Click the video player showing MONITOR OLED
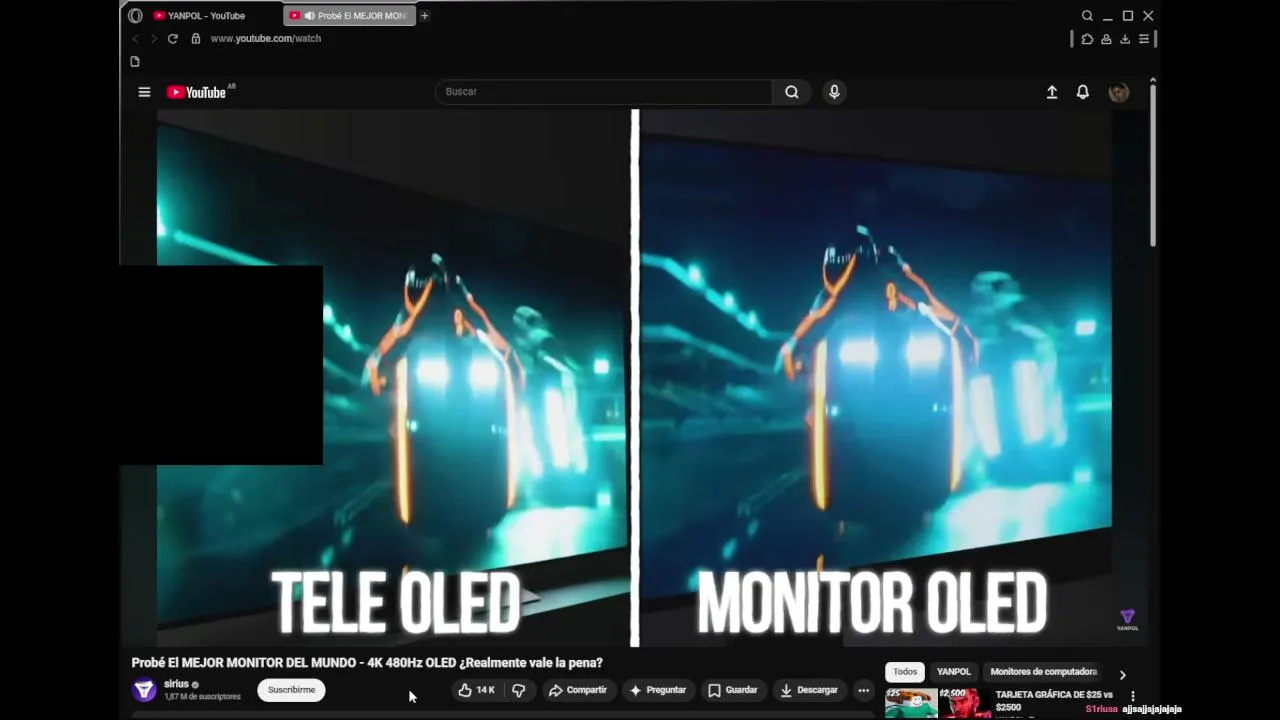Viewport: 1280px width, 720px height. click(634, 378)
